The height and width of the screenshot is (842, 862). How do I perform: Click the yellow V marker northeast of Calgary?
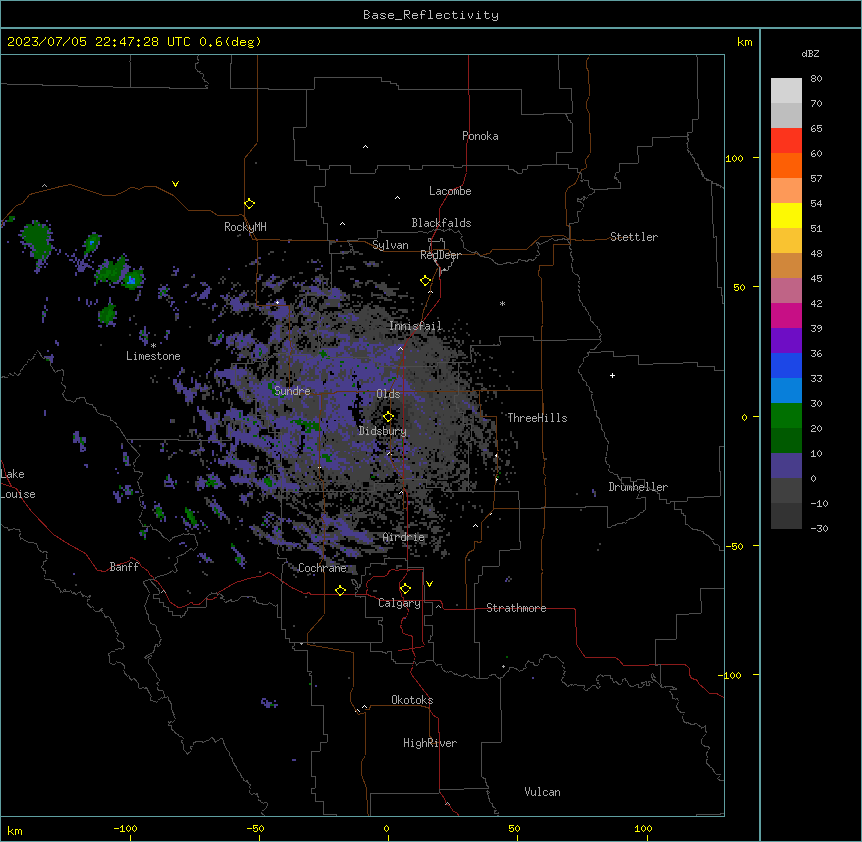429,584
